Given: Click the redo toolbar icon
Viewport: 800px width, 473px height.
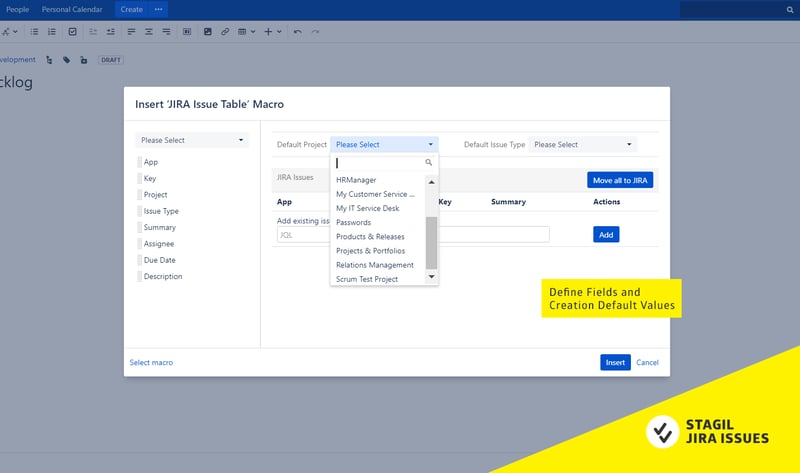Looking at the screenshot, I should 315,32.
